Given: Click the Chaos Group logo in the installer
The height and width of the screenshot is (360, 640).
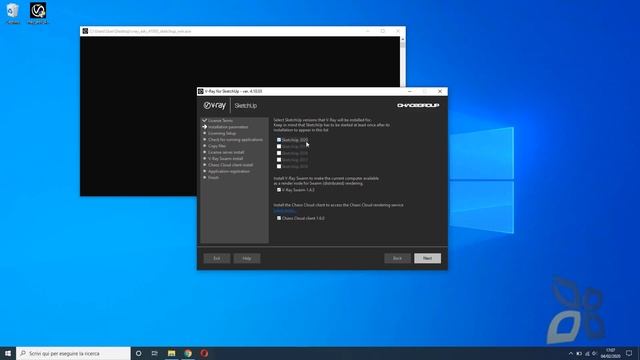Looking at the screenshot, I should point(418,106).
